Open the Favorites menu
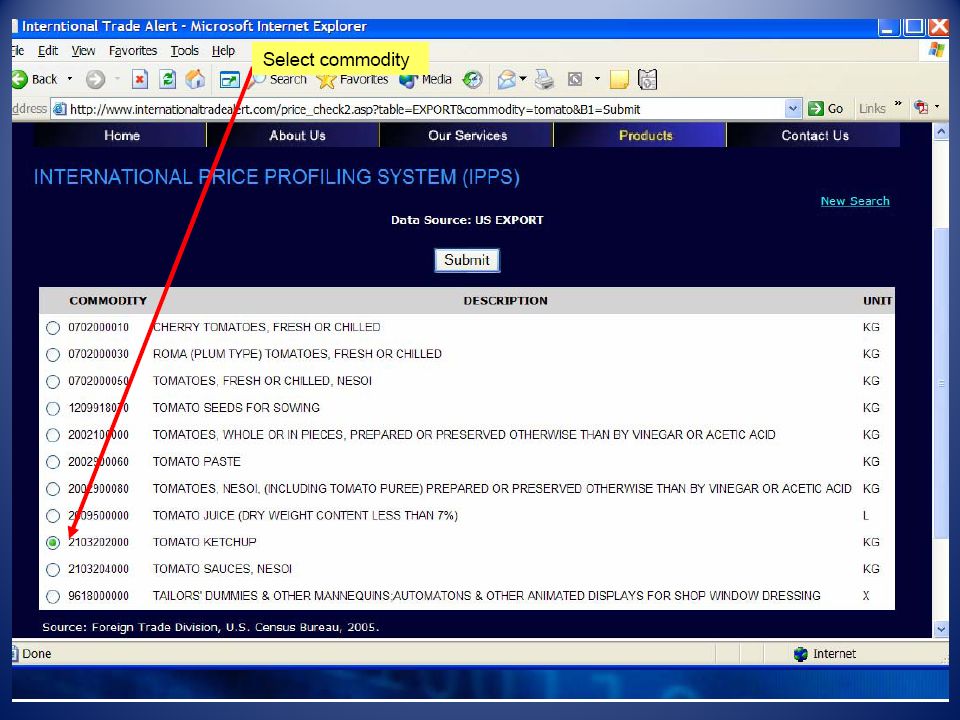 pos(133,51)
